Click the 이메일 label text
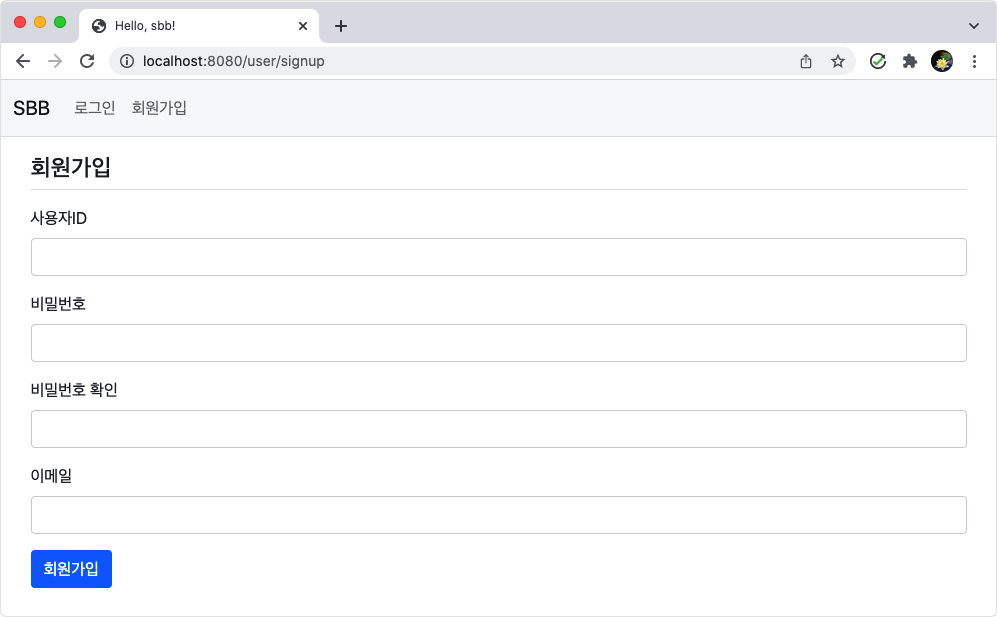The image size is (997, 617). click(51, 476)
